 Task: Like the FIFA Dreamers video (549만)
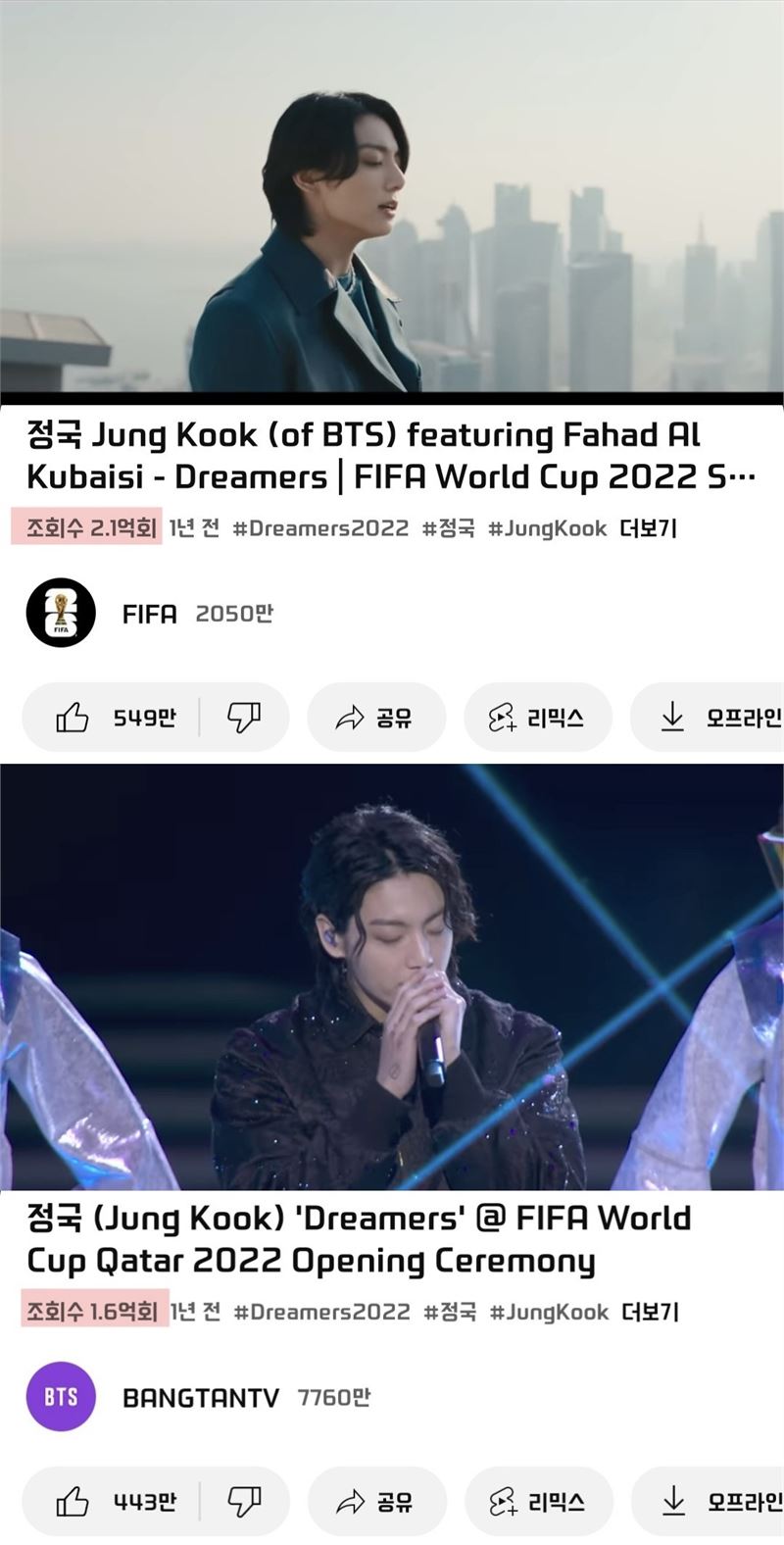[113, 718]
